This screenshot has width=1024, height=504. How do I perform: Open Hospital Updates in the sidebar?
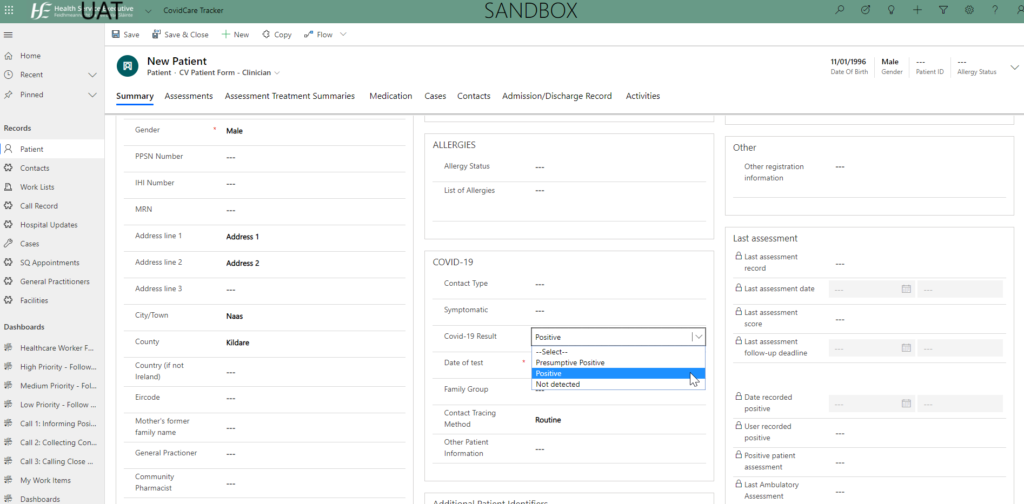48,225
